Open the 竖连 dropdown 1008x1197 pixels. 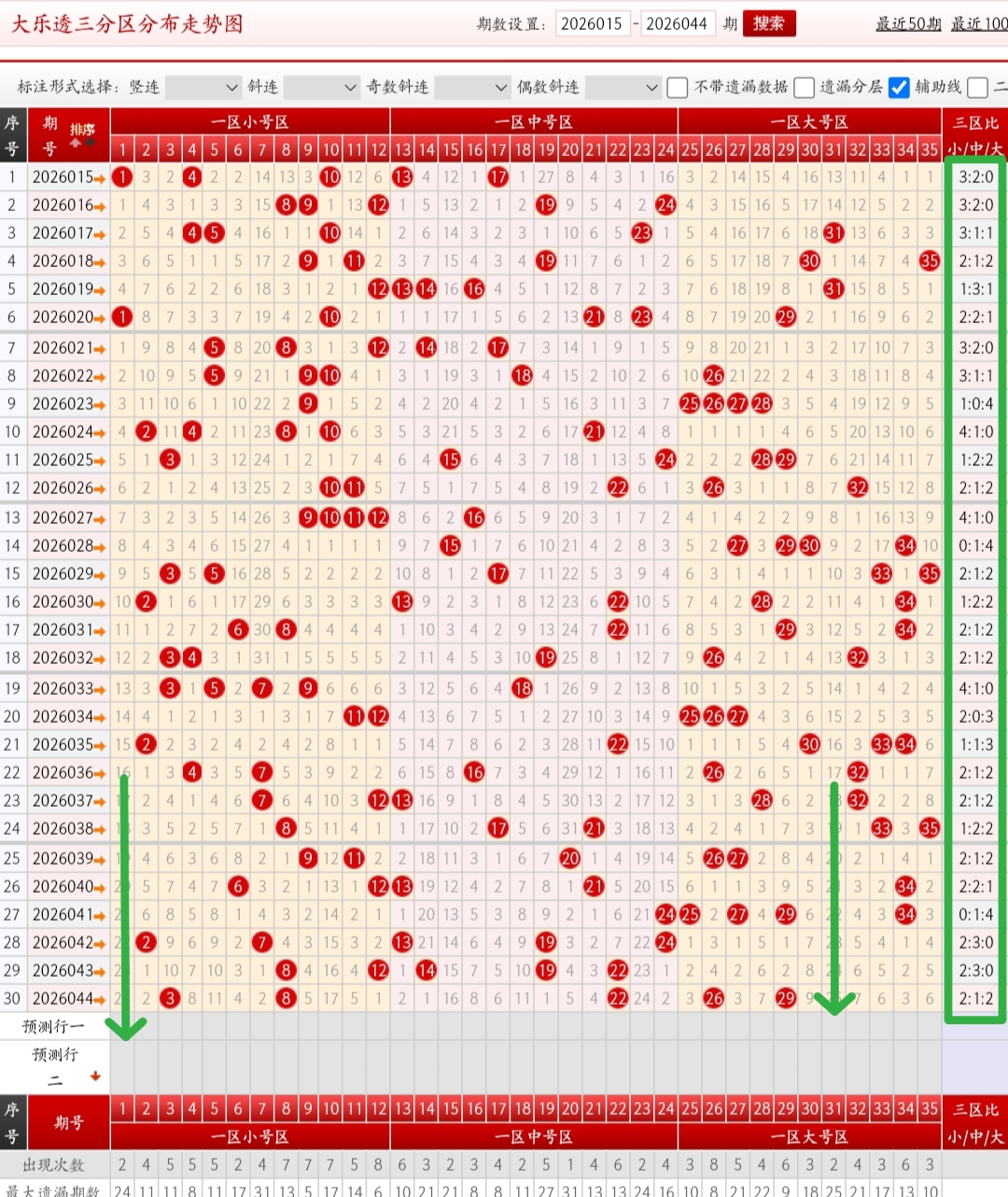(203, 88)
